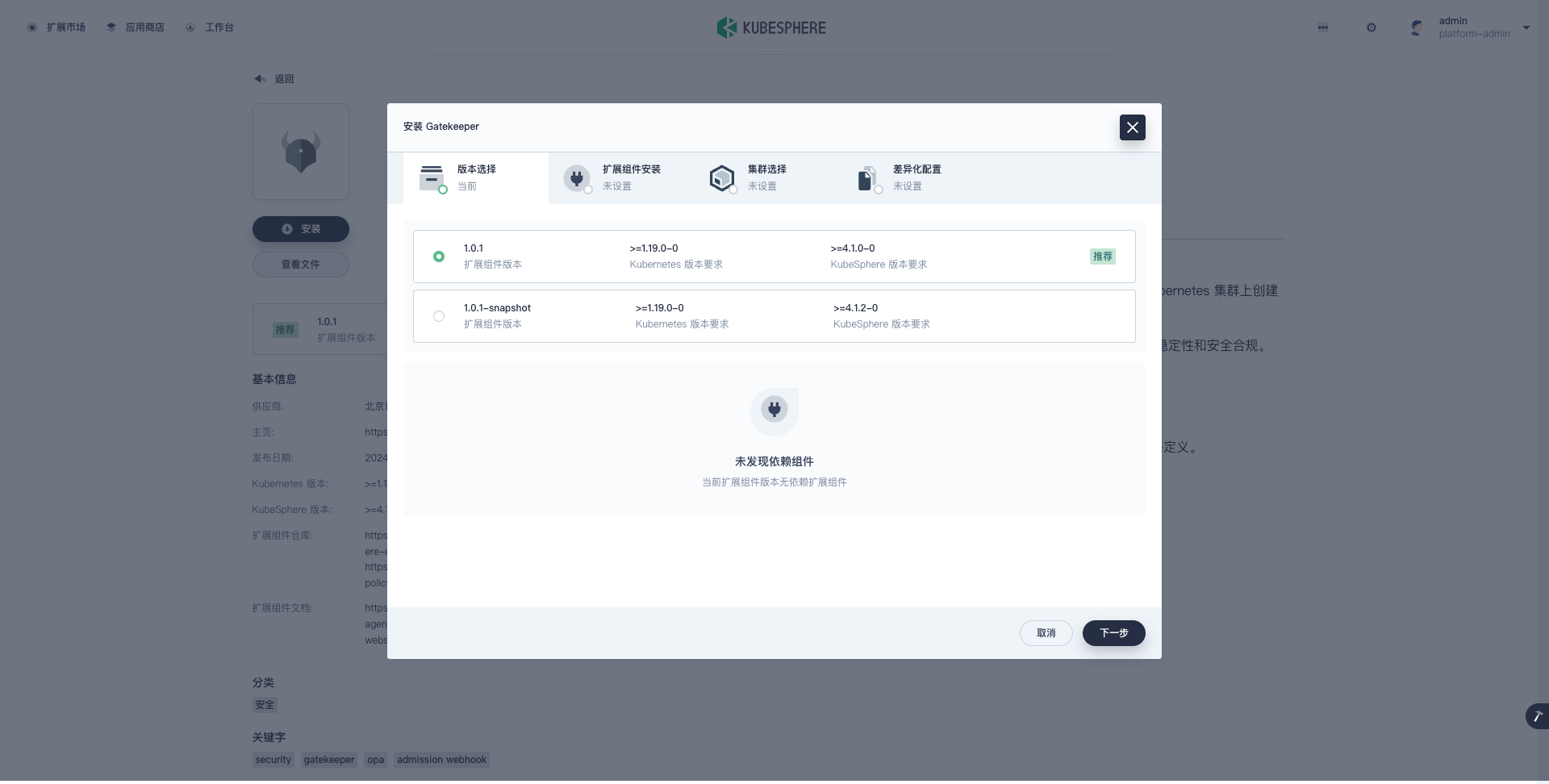
Task: Open the settings gear icon in the header
Action: pyautogui.click(x=1372, y=27)
